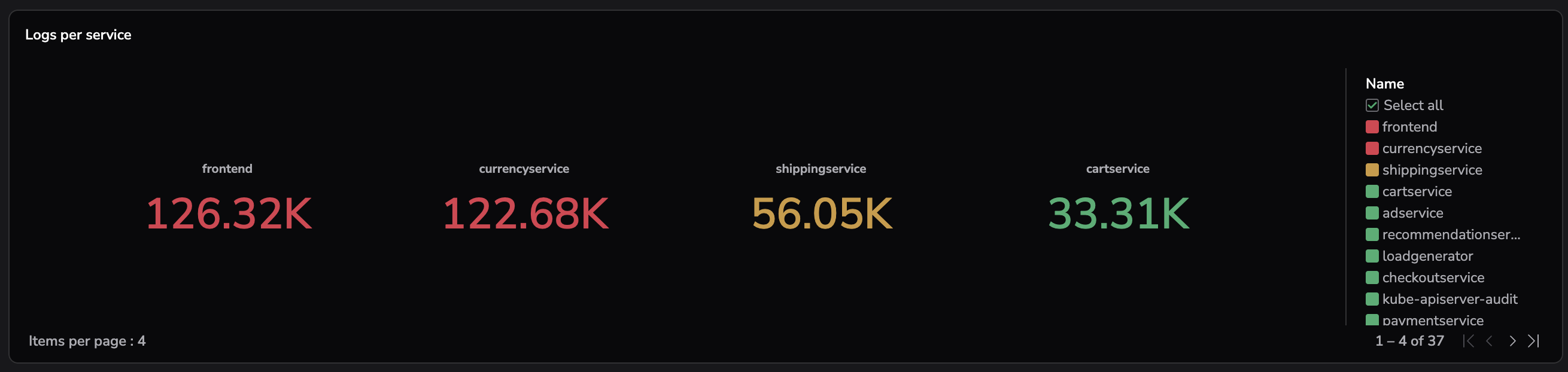The height and width of the screenshot is (372, 1568).
Task: Click the shippingservice 56.05K stat value
Action: (822, 214)
